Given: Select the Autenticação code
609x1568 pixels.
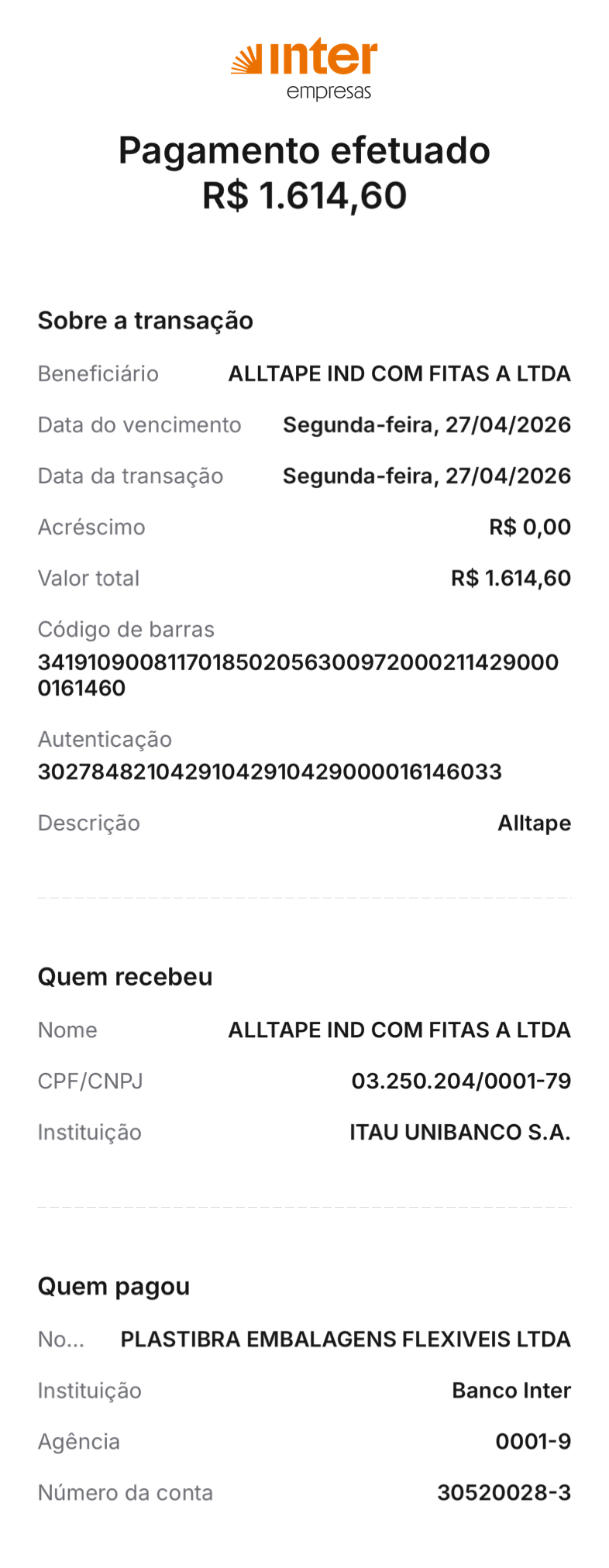Looking at the screenshot, I should point(270,772).
